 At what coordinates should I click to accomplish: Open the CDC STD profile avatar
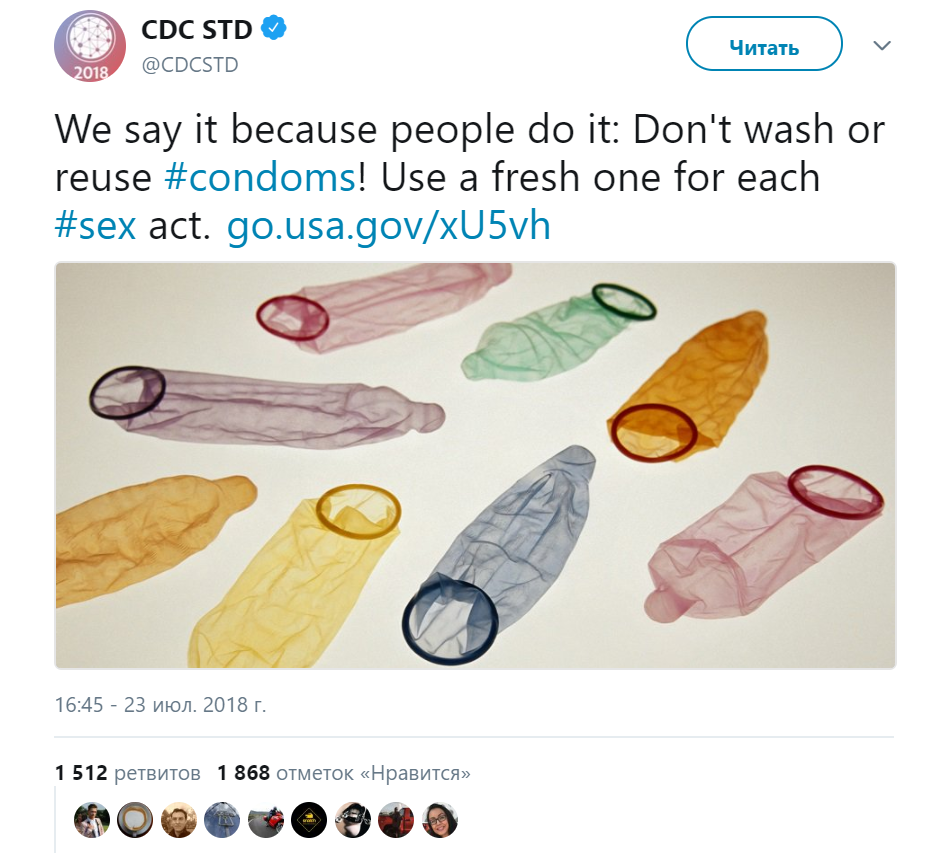click(90, 46)
